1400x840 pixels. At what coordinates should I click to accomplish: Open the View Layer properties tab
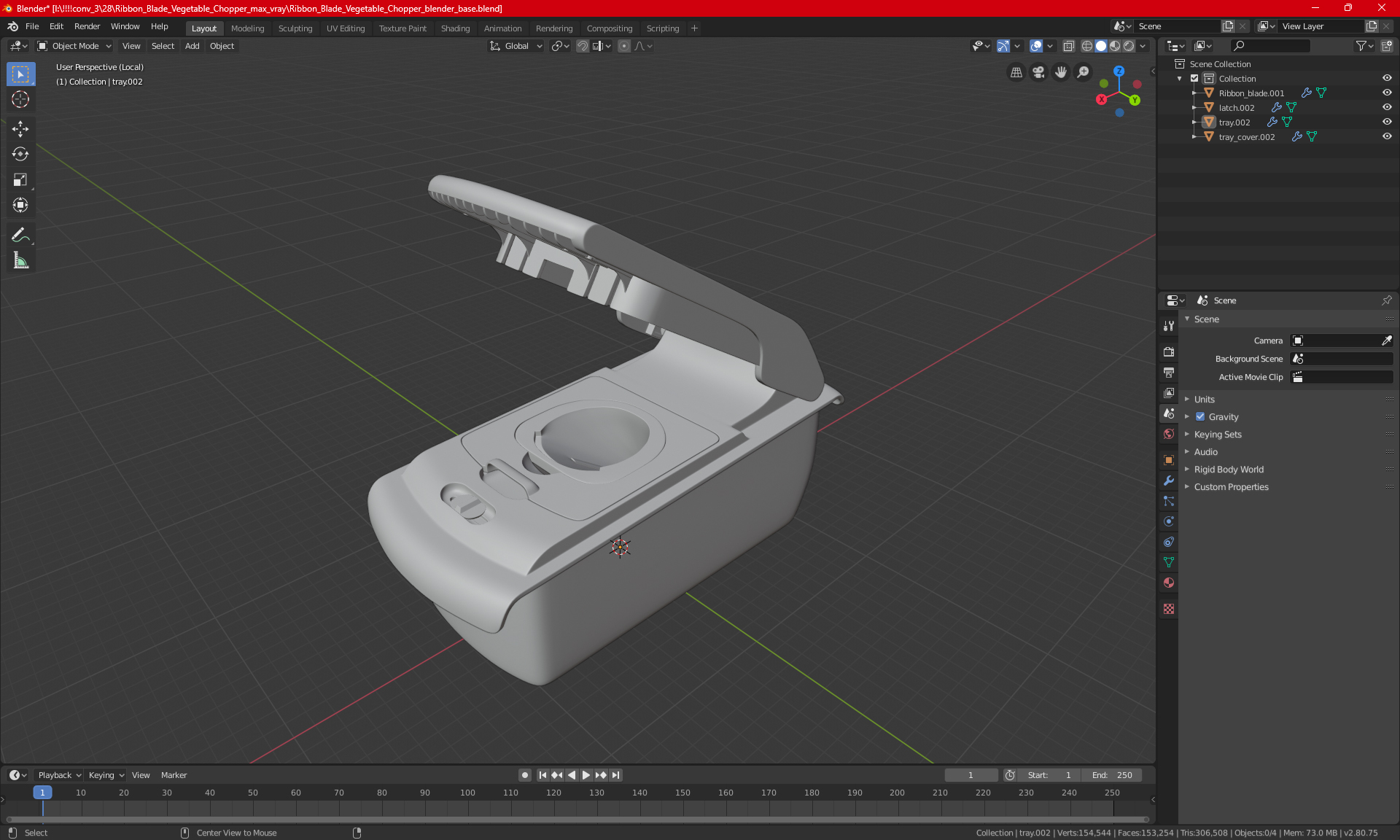coord(1169,392)
